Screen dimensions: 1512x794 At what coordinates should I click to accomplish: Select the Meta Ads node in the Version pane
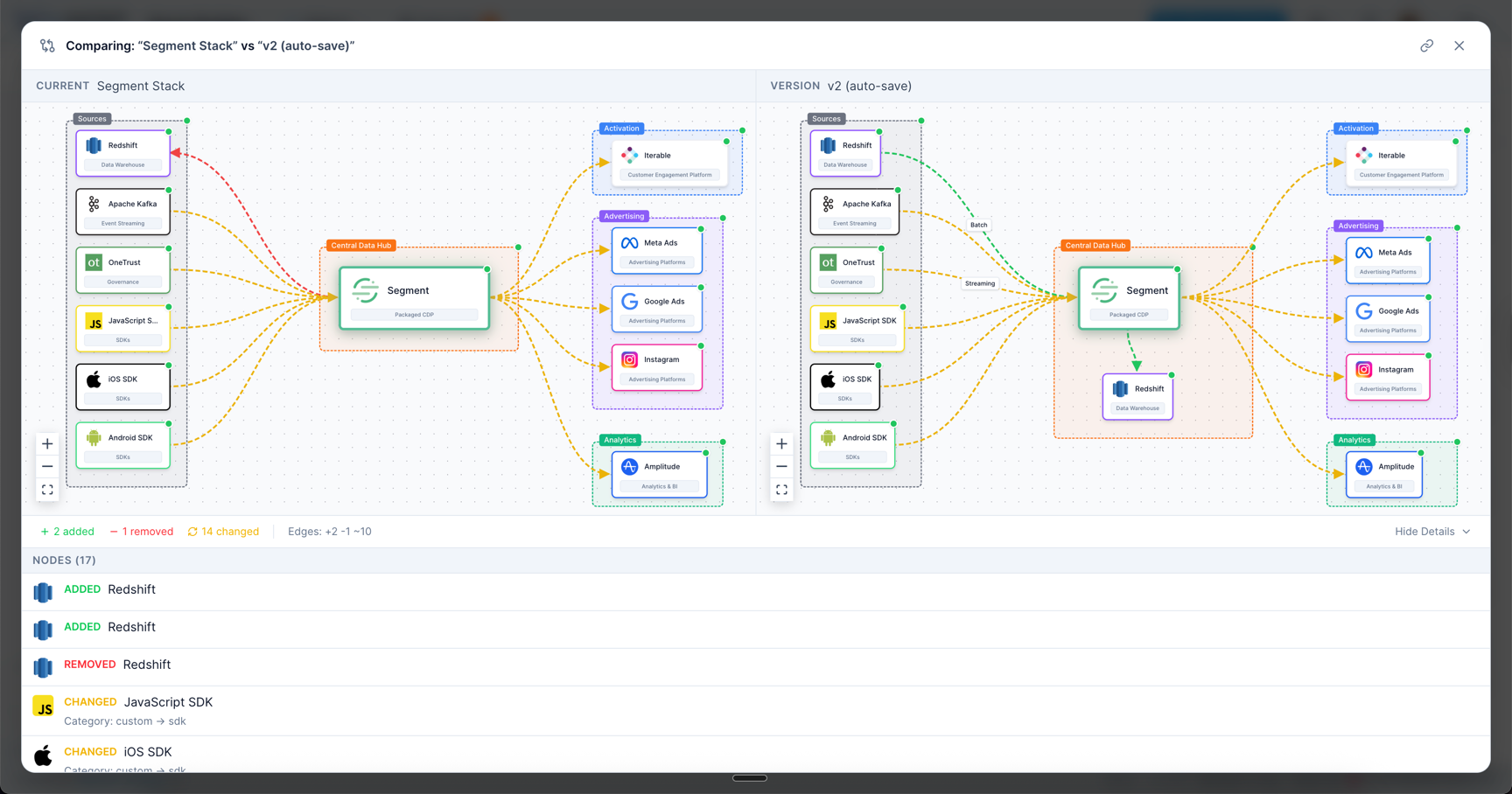tap(1388, 261)
